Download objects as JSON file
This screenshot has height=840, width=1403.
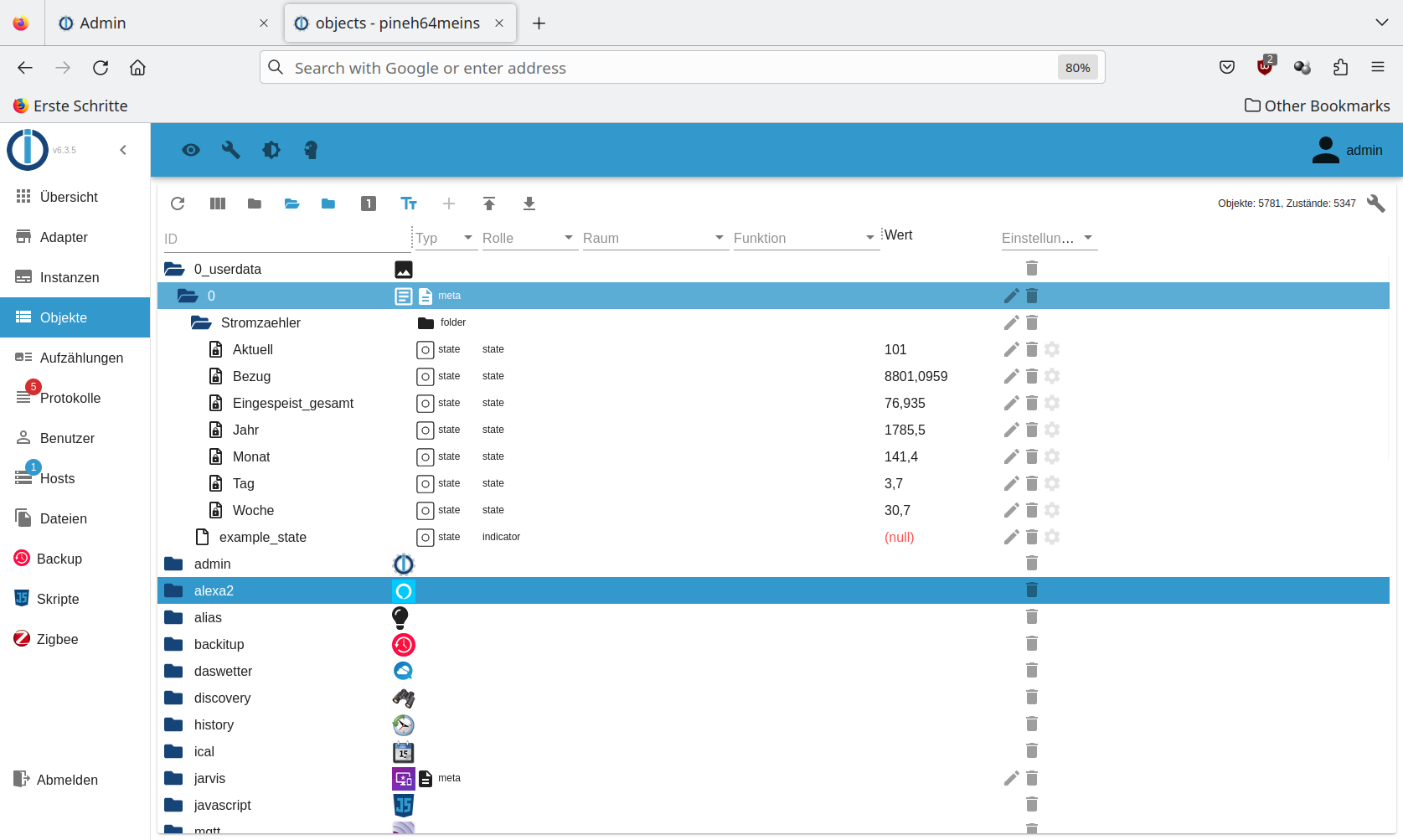[x=529, y=204]
